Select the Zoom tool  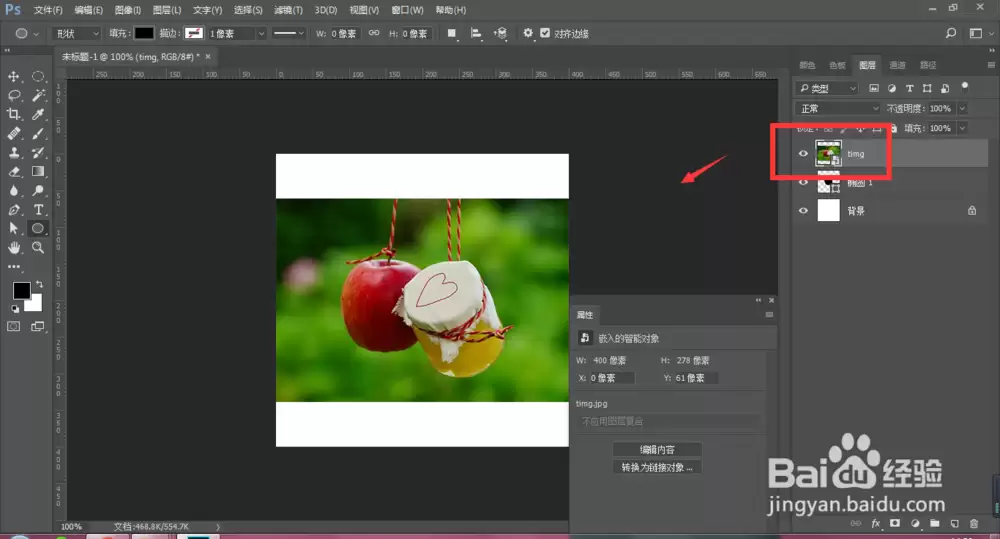[38, 247]
